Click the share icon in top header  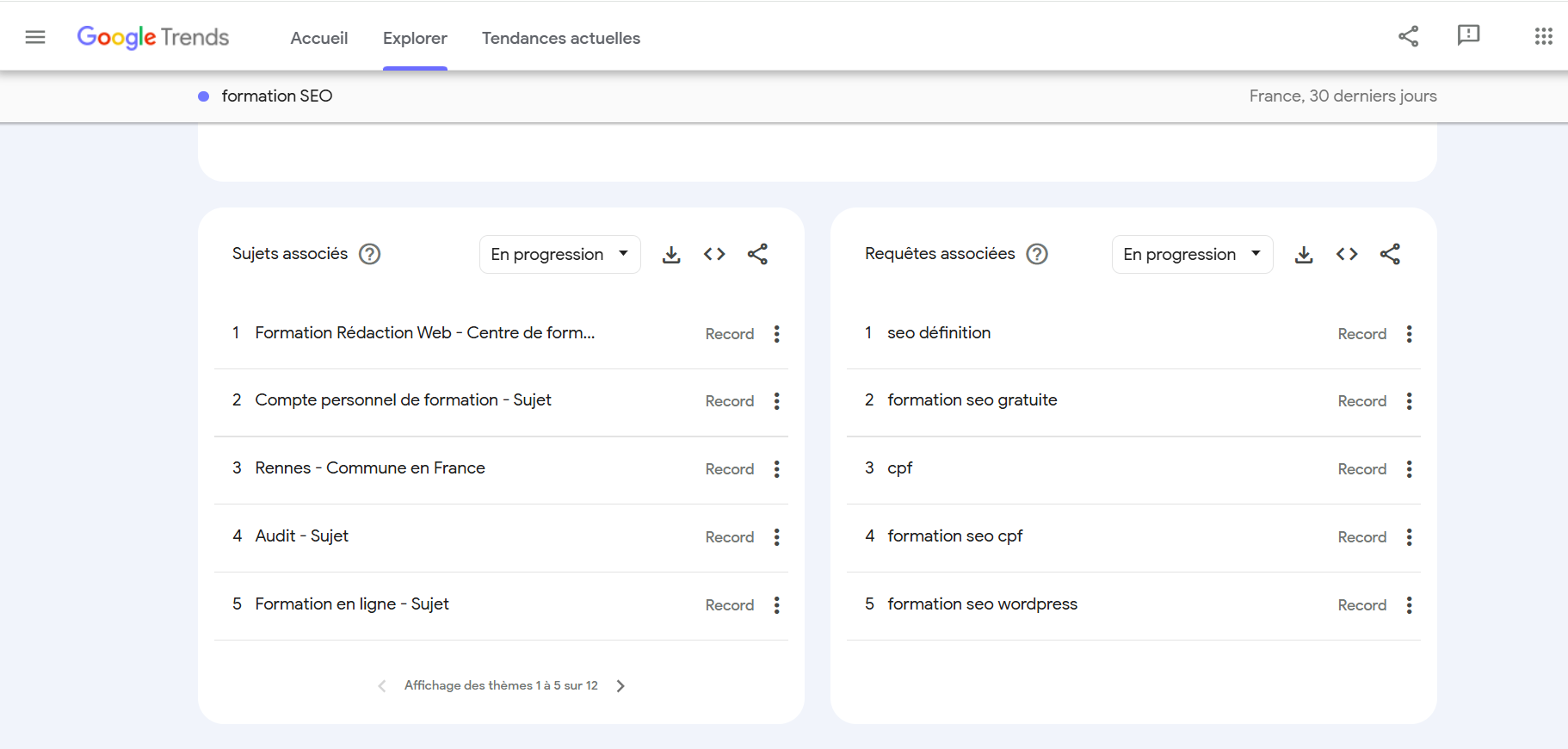tap(1408, 36)
